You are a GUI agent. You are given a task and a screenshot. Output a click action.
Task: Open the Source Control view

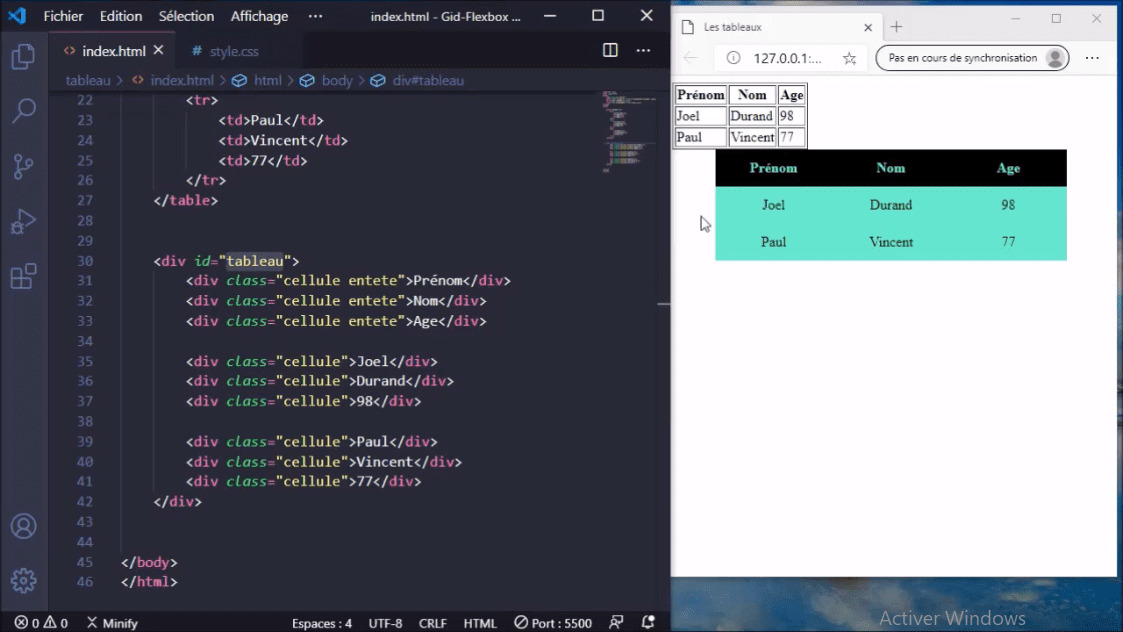pos(23,166)
